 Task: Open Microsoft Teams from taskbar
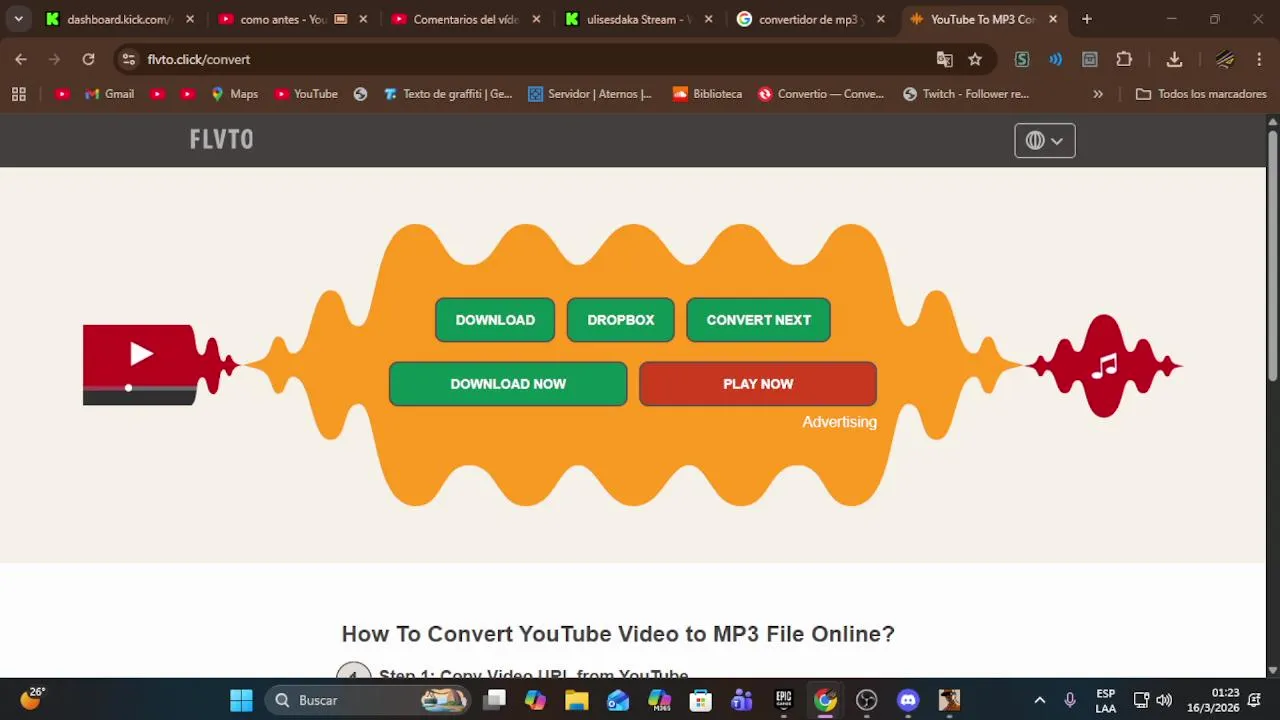tap(742, 700)
